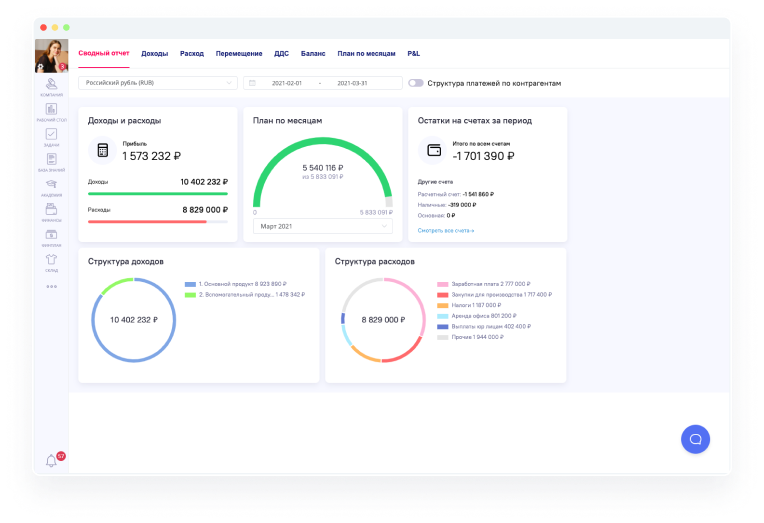Viewport: 764px width, 523px height.
Task: Click the gauge value 5 540 116 ₽
Action: [x=323, y=168]
